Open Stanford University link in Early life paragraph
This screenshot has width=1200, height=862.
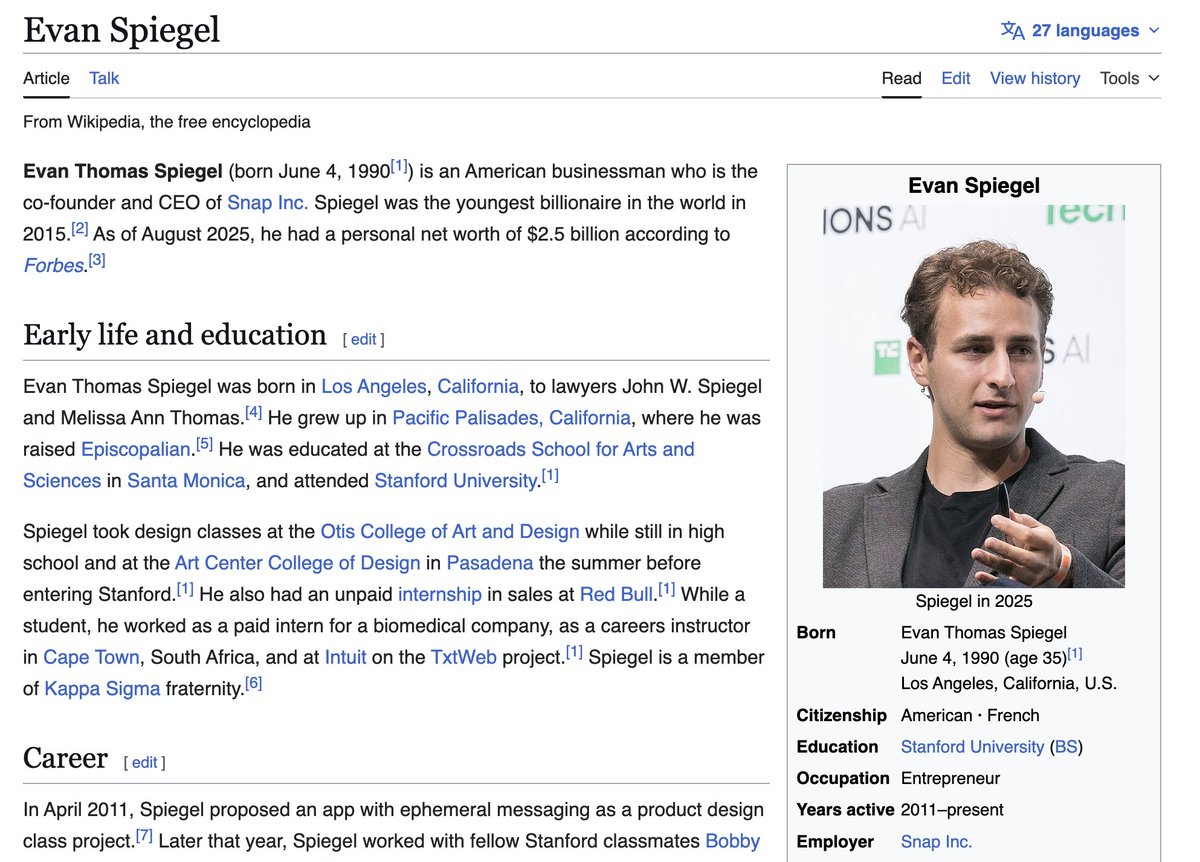[456, 481]
